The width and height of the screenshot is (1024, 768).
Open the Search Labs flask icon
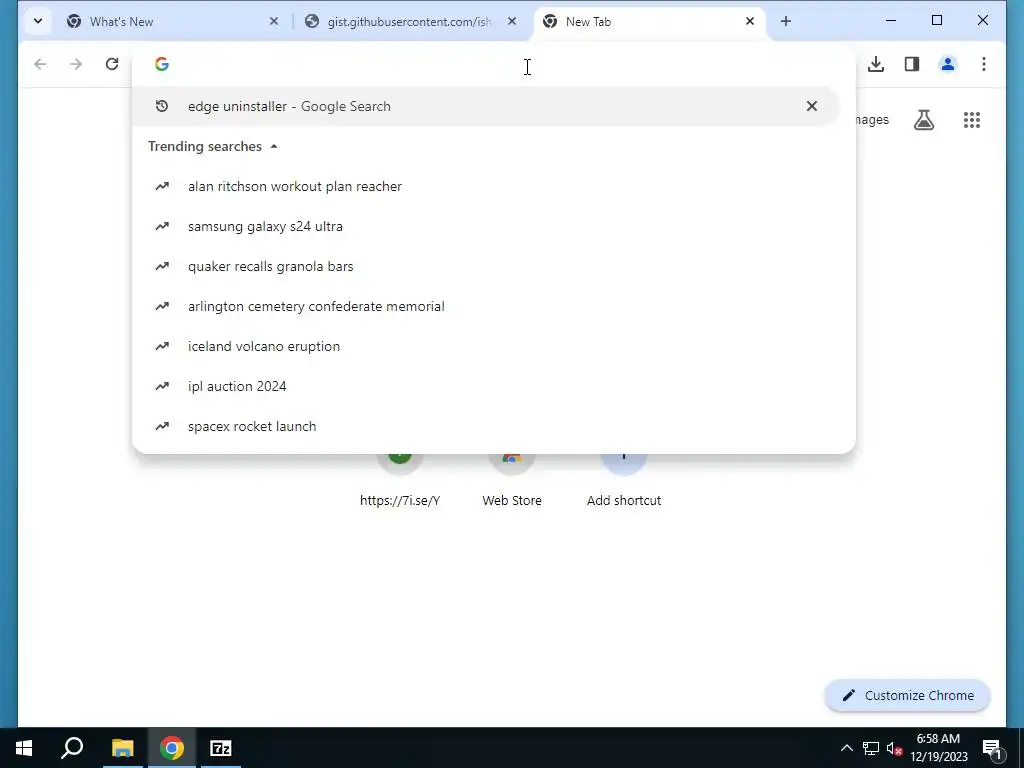click(x=923, y=120)
